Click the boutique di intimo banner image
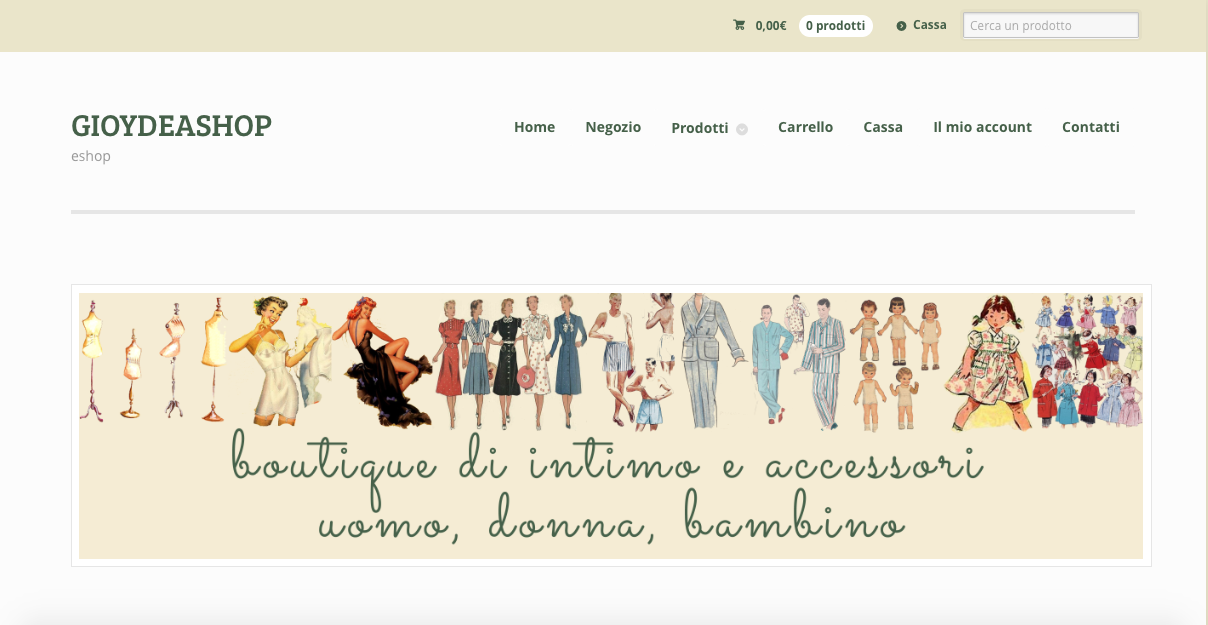Screen dimensions: 1208x625 tap(611, 426)
